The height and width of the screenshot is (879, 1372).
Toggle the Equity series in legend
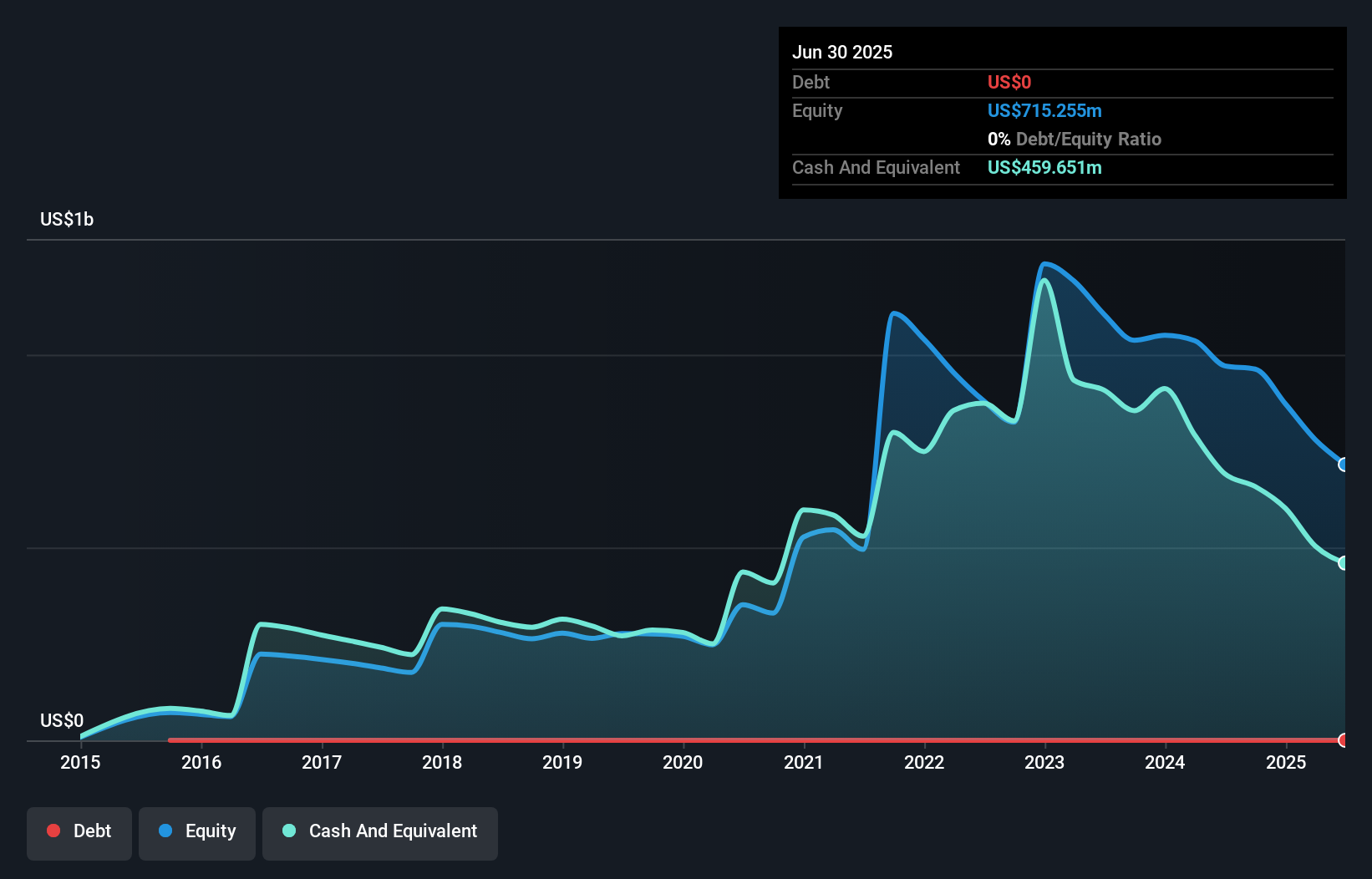[197, 831]
